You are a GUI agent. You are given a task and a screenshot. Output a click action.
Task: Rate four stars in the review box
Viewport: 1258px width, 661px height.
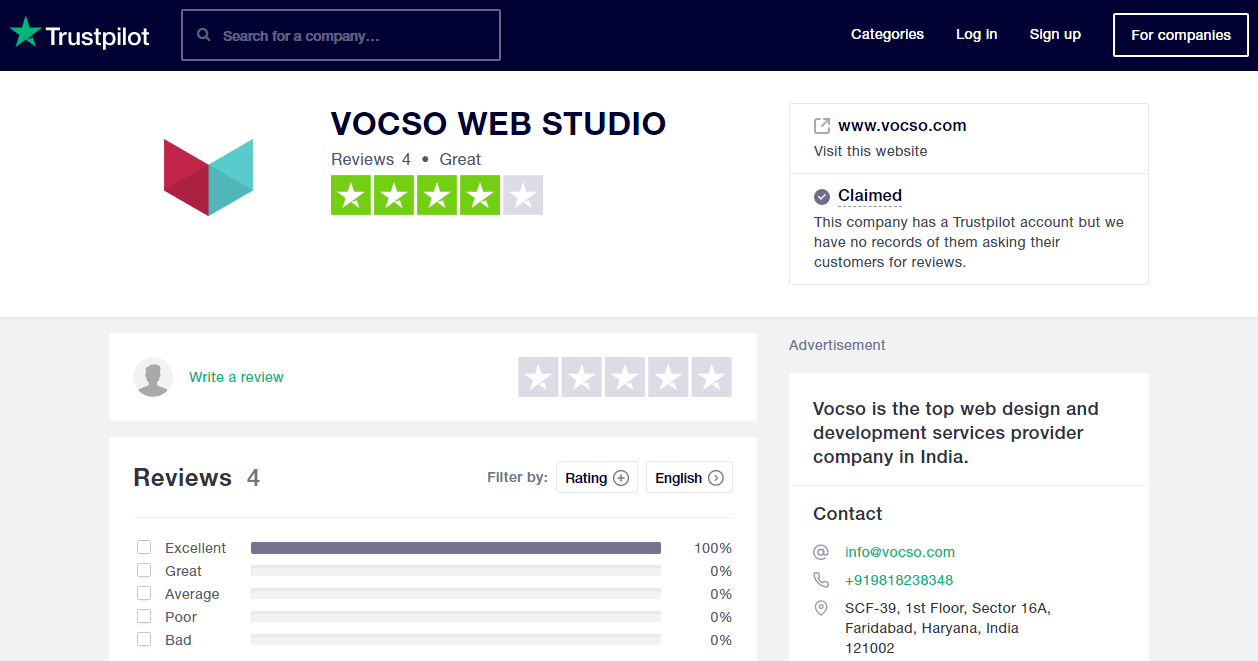coord(668,377)
